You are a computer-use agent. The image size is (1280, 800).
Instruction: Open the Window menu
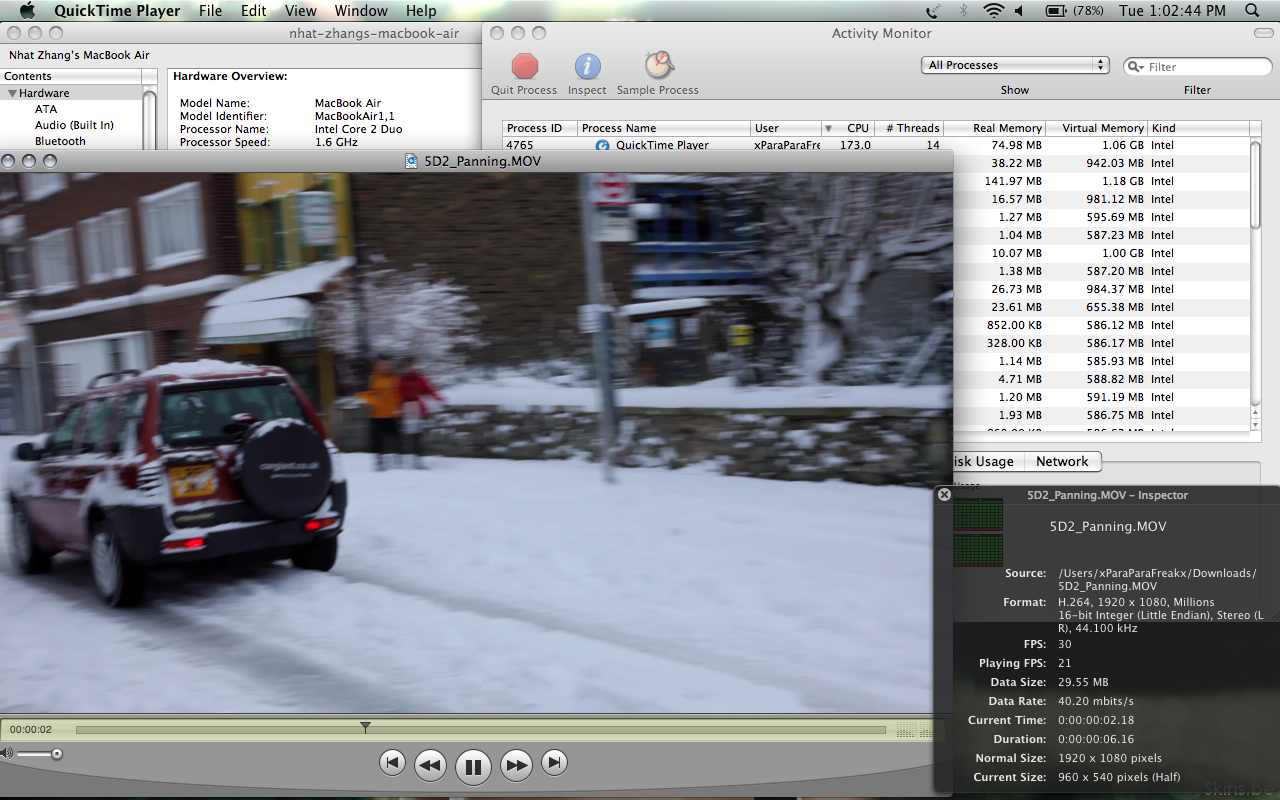point(361,11)
